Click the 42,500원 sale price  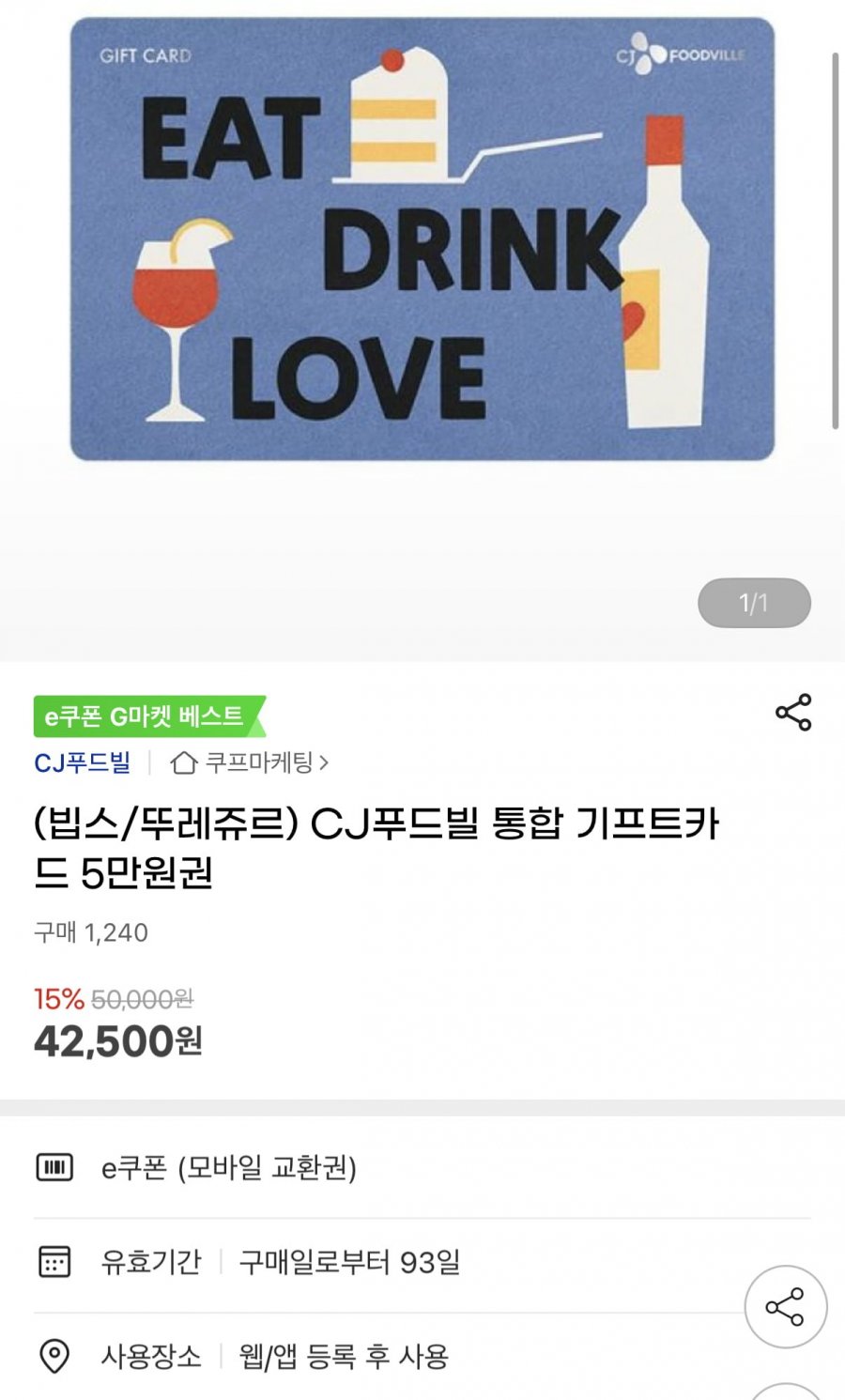click(x=118, y=1041)
